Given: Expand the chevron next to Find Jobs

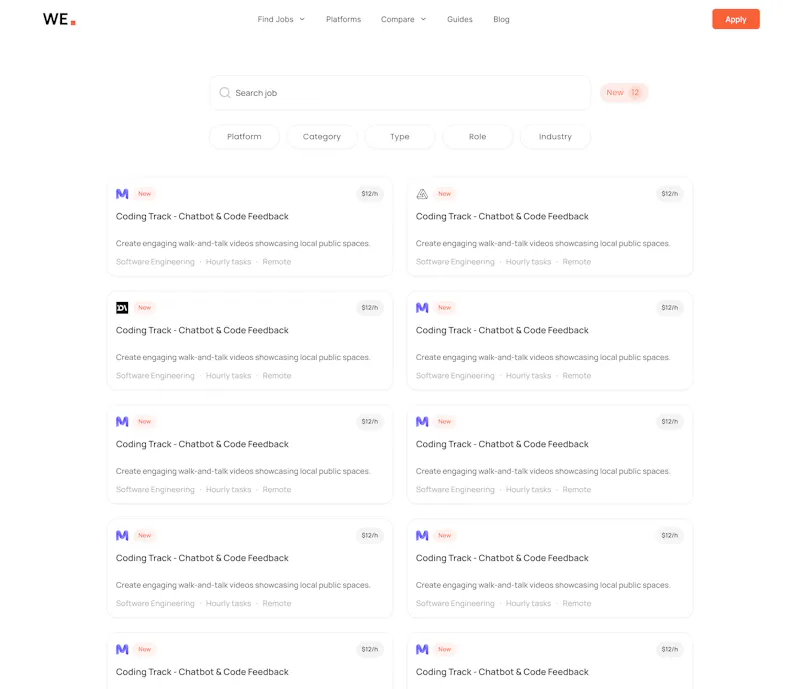Looking at the screenshot, I should [x=302, y=19].
